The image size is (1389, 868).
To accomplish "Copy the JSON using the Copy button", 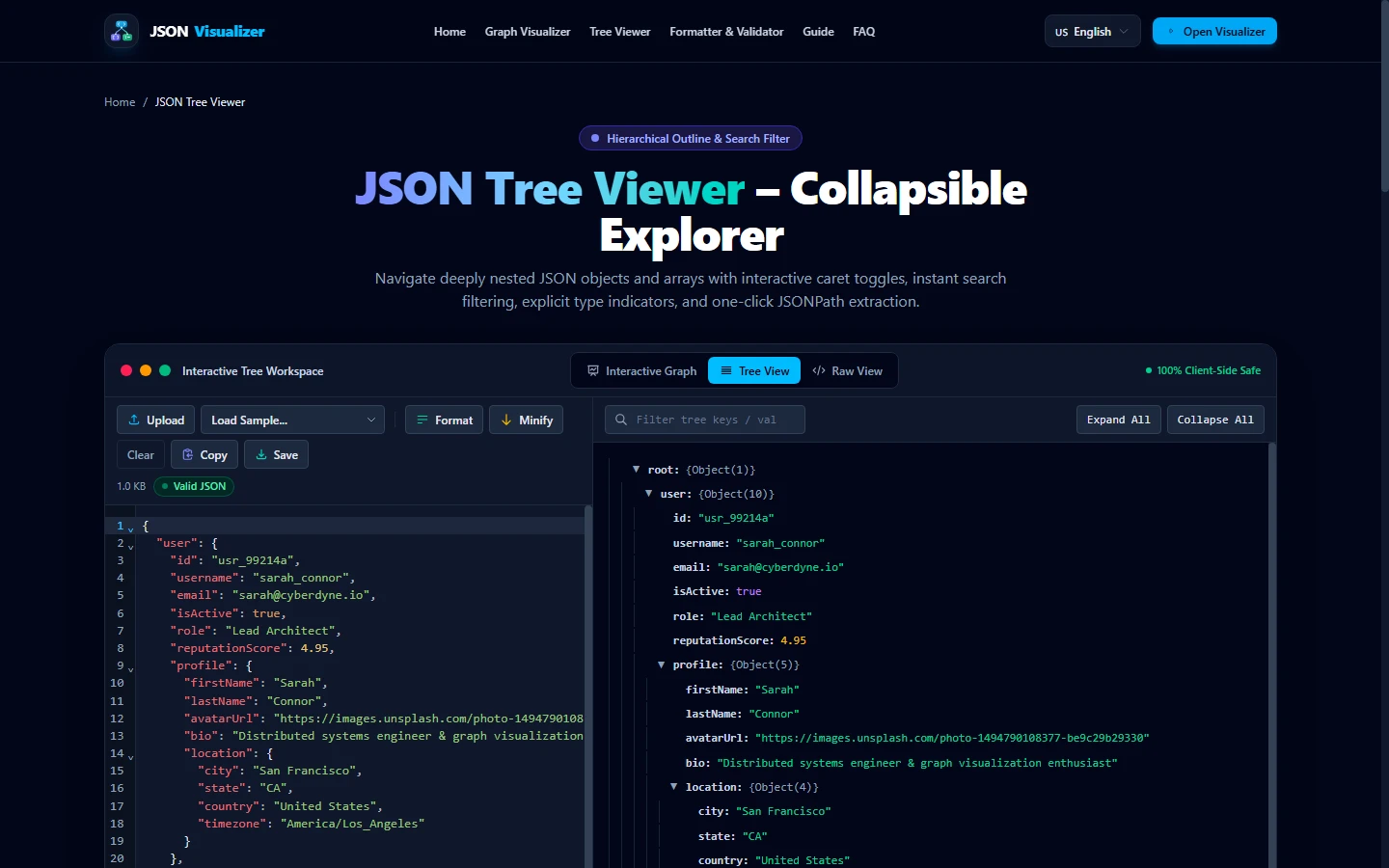I will pos(204,454).
